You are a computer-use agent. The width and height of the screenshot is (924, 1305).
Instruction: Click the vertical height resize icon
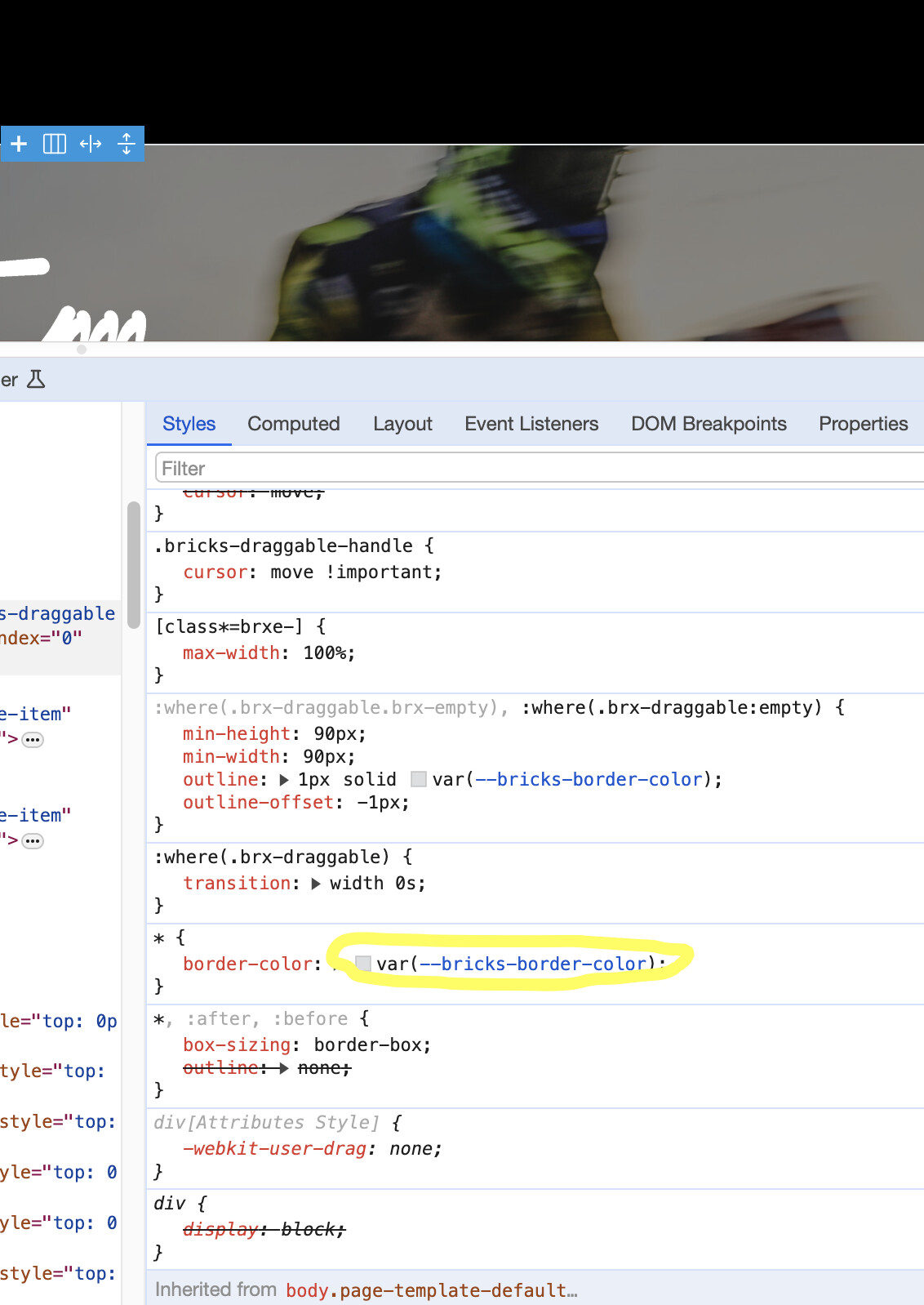tap(127, 144)
